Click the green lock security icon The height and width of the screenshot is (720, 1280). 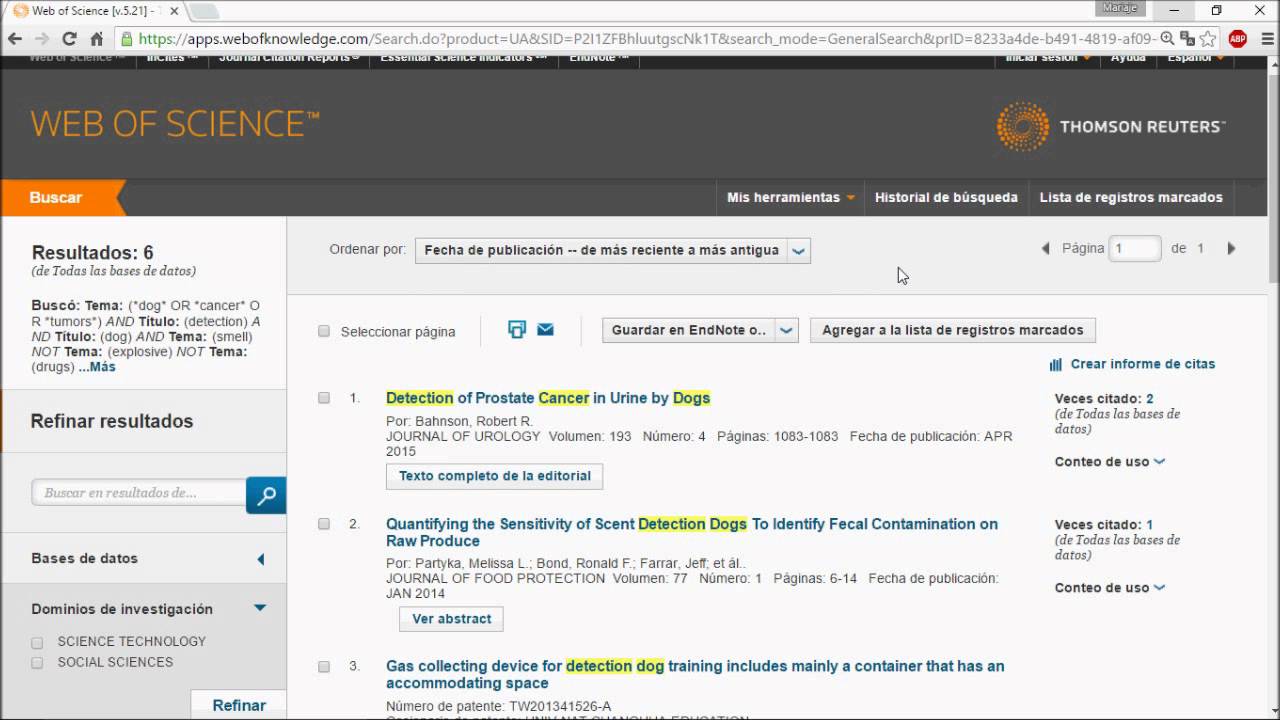coord(126,39)
